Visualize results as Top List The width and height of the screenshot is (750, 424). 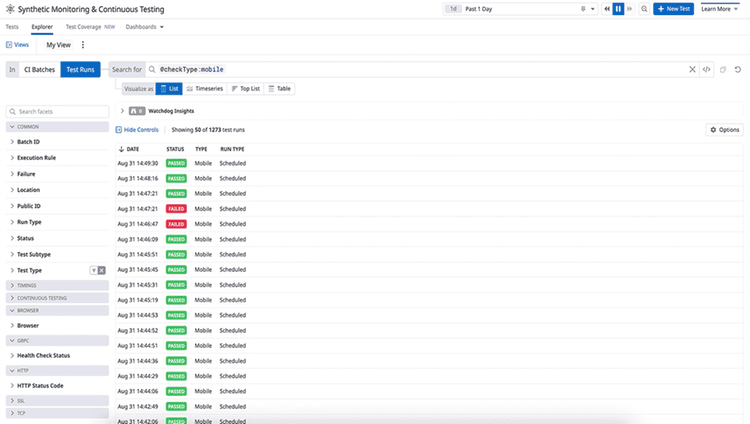tap(245, 89)
